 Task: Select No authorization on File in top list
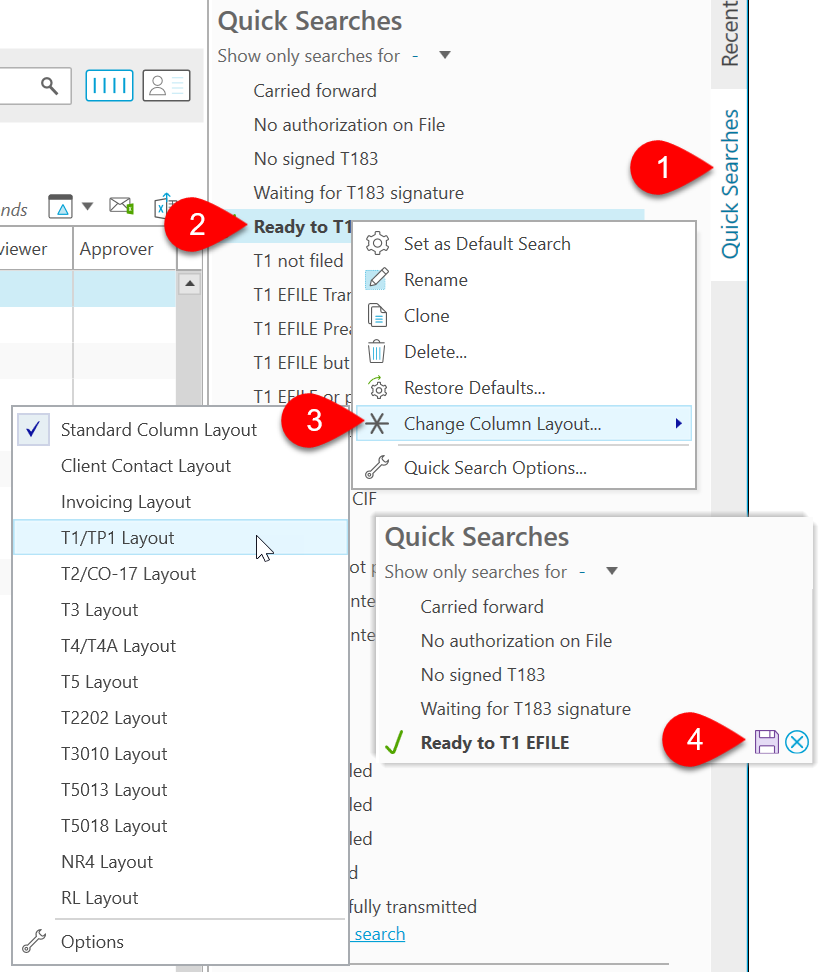click(x=349, y=125)
